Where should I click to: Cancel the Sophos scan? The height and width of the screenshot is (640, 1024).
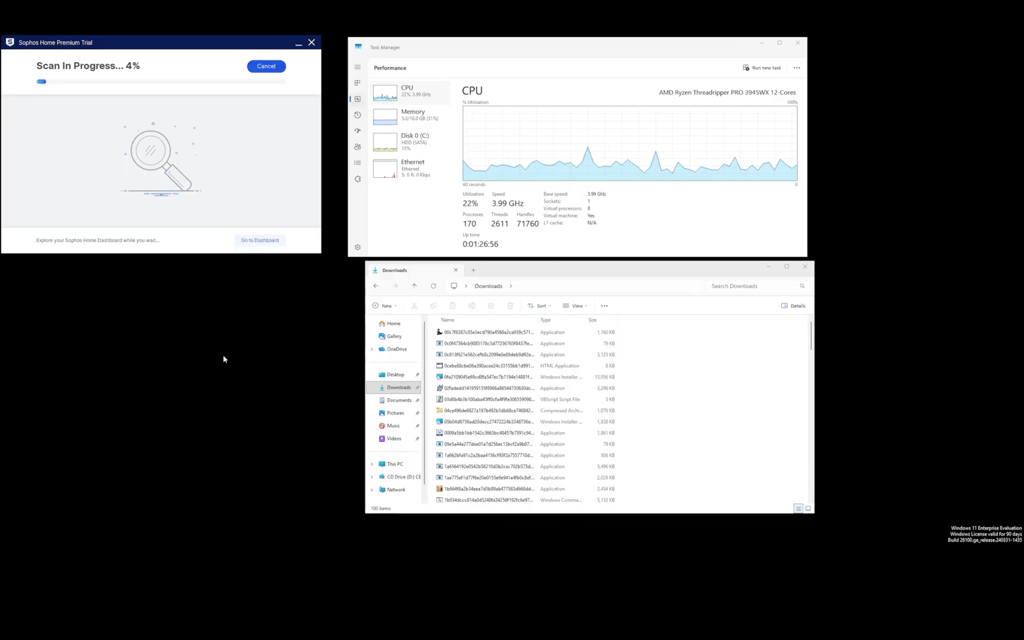tap(266, 66)
